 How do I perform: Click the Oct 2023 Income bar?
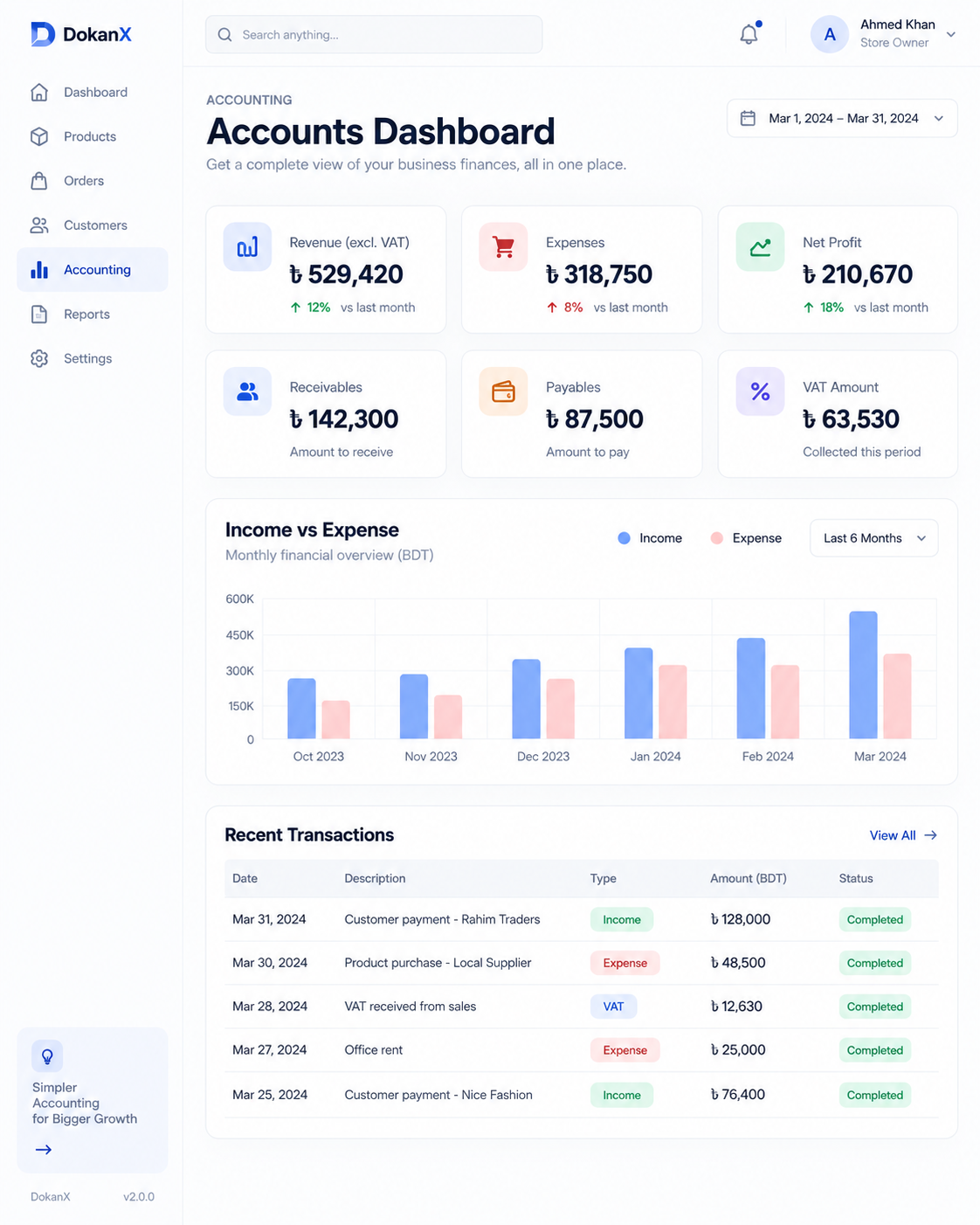301,708
